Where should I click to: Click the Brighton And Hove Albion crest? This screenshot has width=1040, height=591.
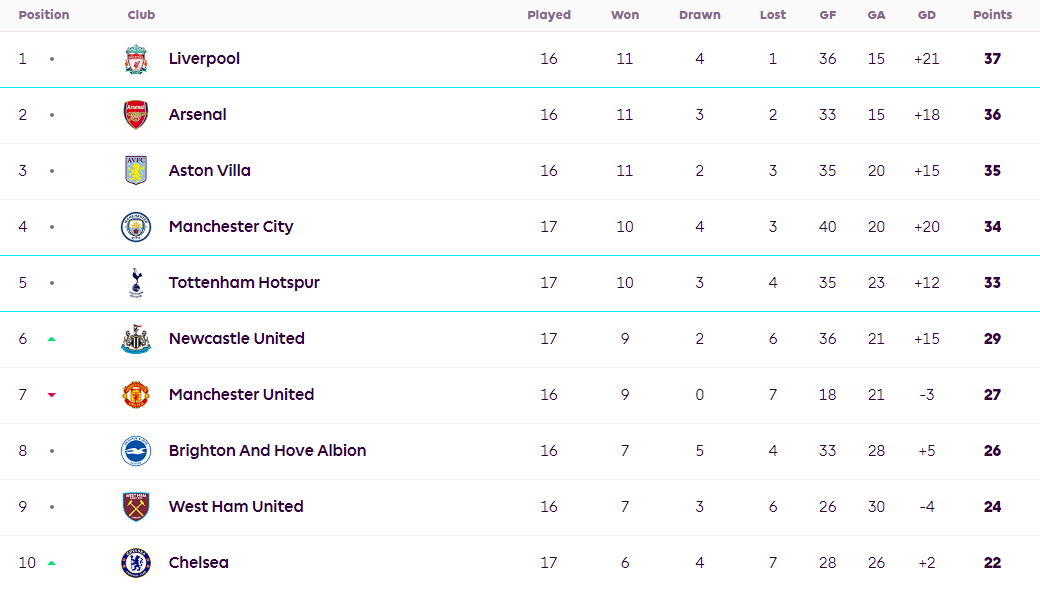[x=136, y=451]
